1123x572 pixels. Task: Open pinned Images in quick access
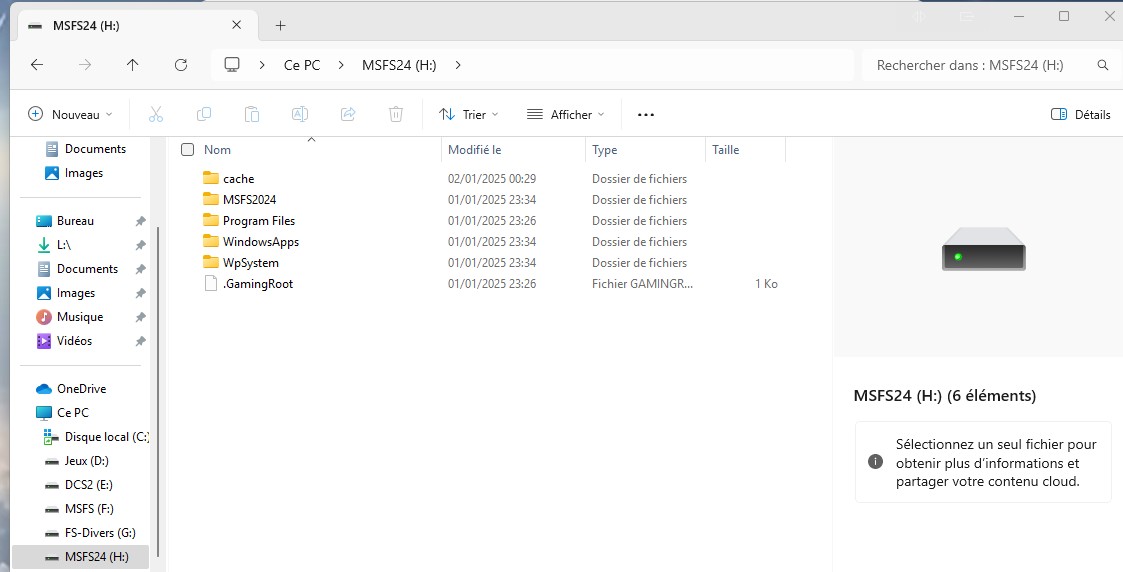[66, 294]
